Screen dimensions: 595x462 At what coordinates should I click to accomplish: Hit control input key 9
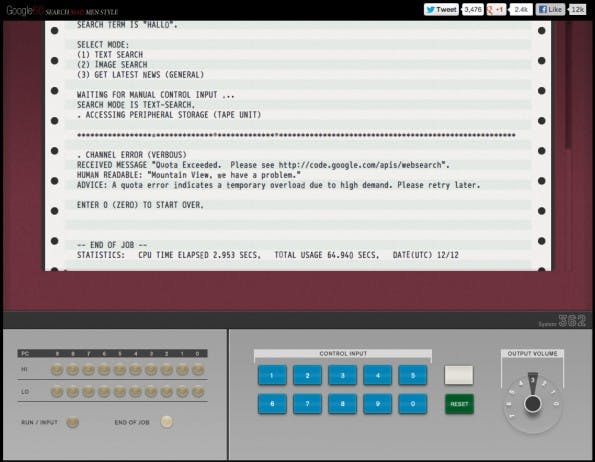(378, 404)
